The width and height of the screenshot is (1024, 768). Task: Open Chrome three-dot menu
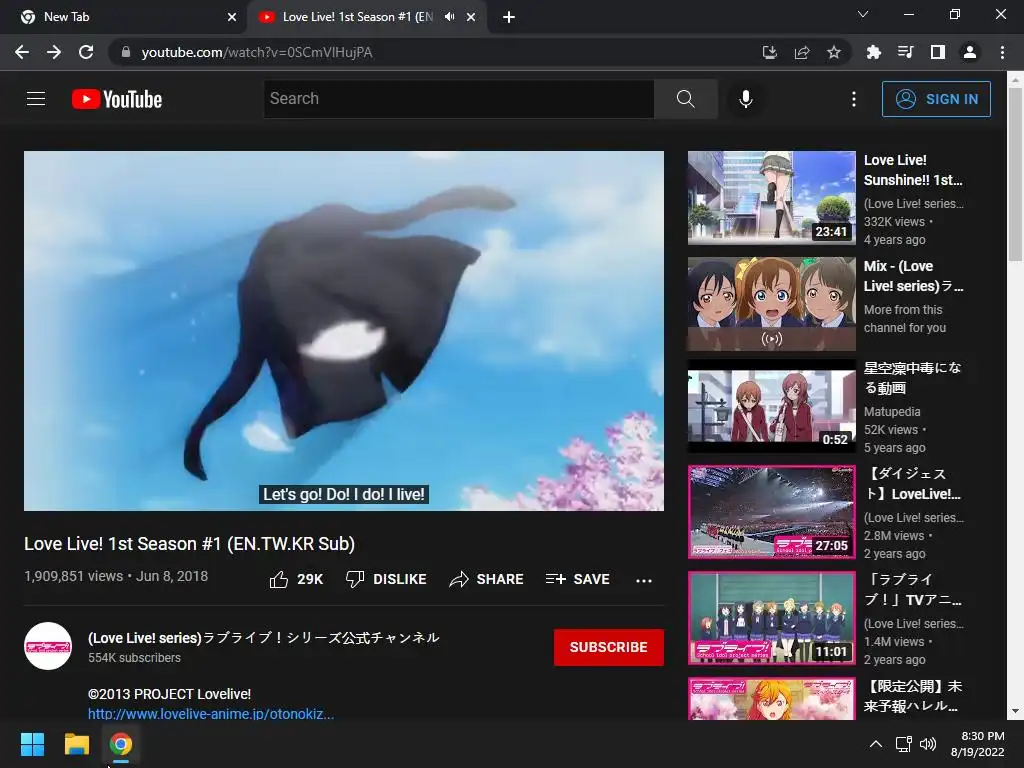(1002, 52)
